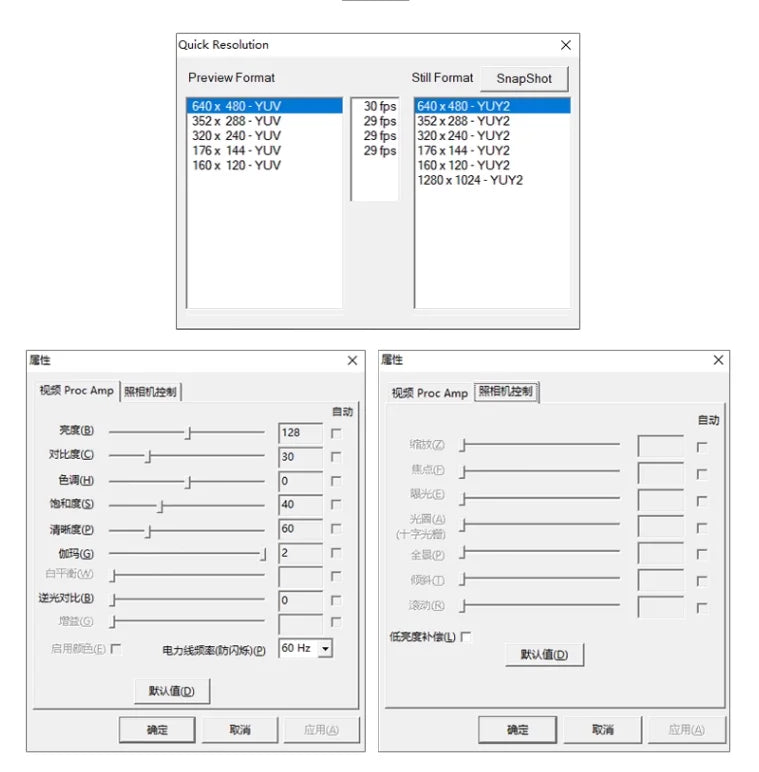759x772 pixels.
Task: Click 确定 in the right properties dialog
Action: (517, 730)
